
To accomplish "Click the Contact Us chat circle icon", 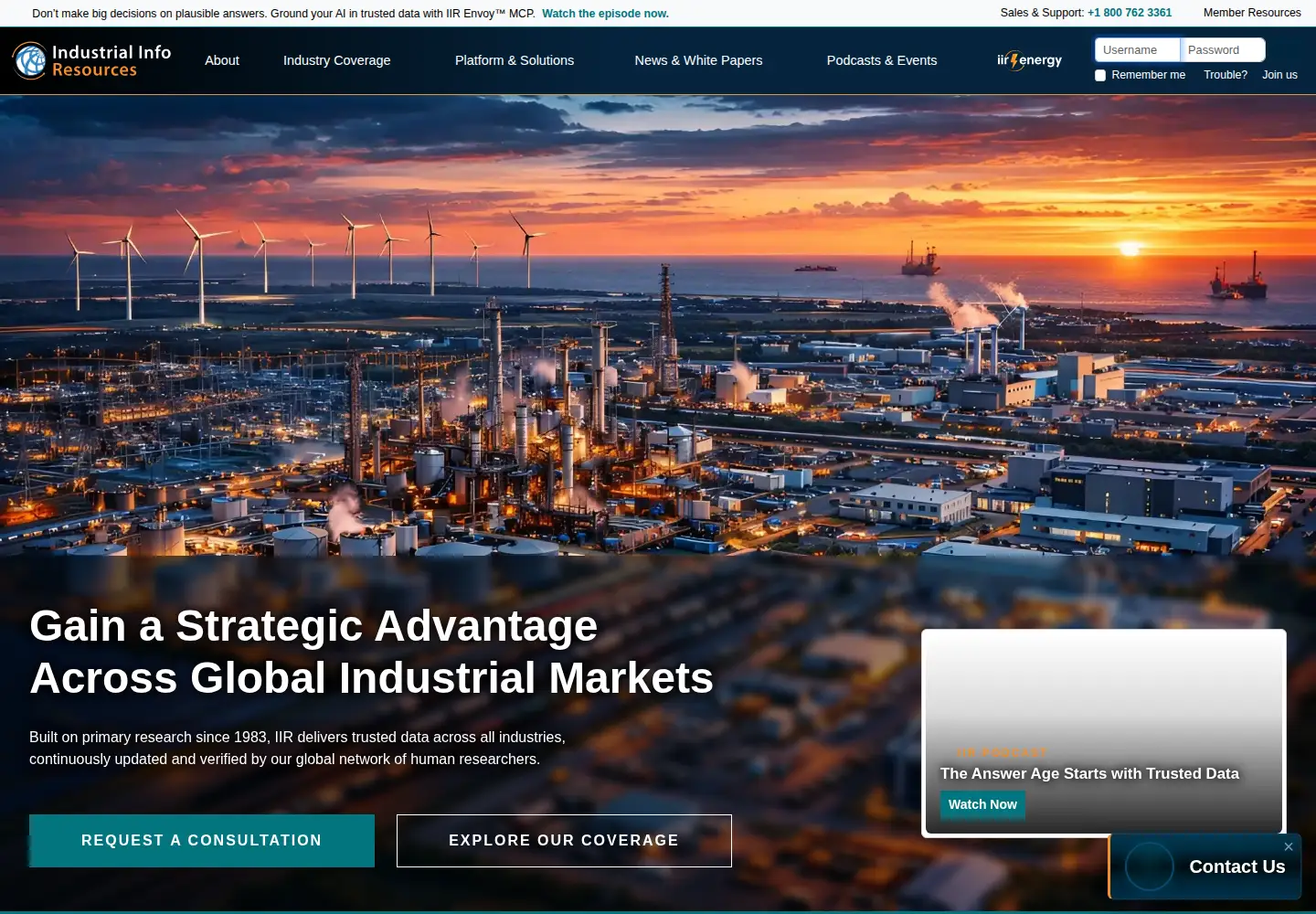I will coord(1149,866).
